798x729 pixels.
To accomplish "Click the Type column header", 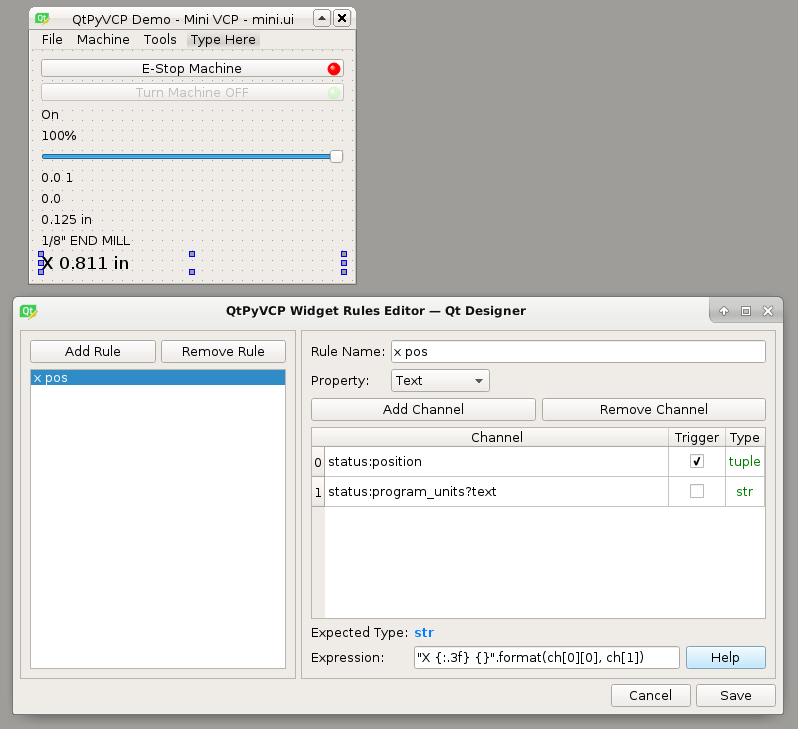I will (x=745, y=437).
